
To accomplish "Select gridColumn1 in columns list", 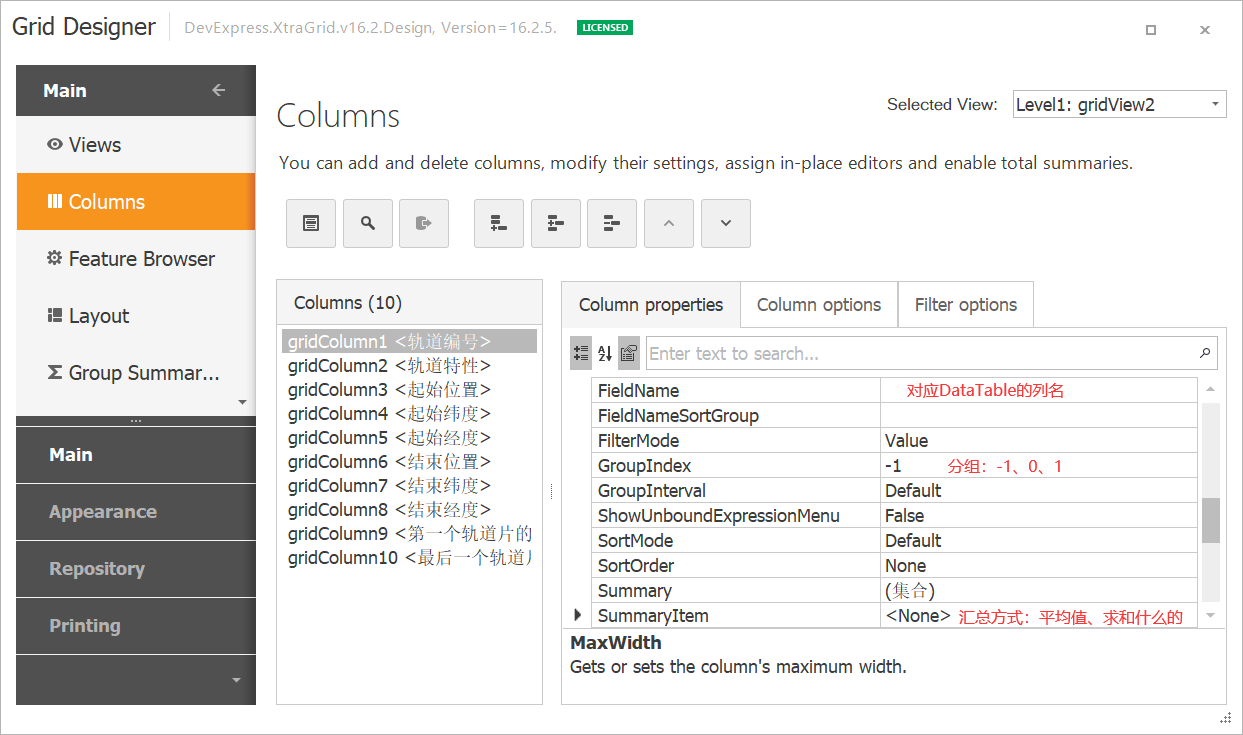I will tap(409, 341).
